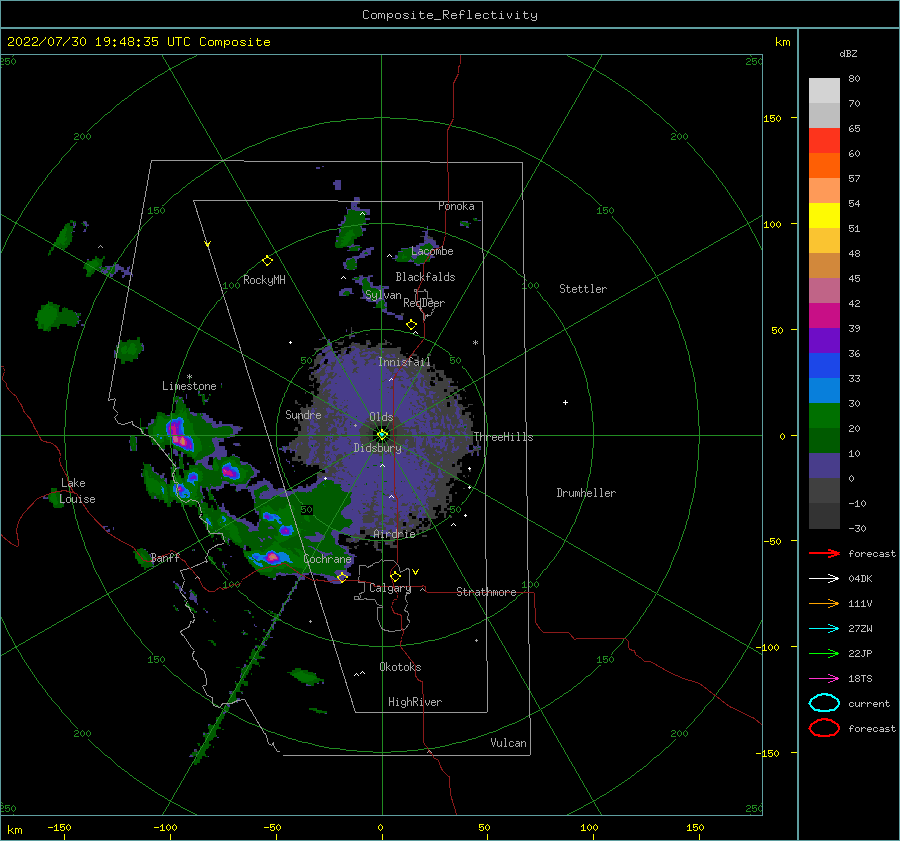Click the HighRiver label
This screenshot has height=841, width=900.
pyautogui.click(x=415, y=703)
